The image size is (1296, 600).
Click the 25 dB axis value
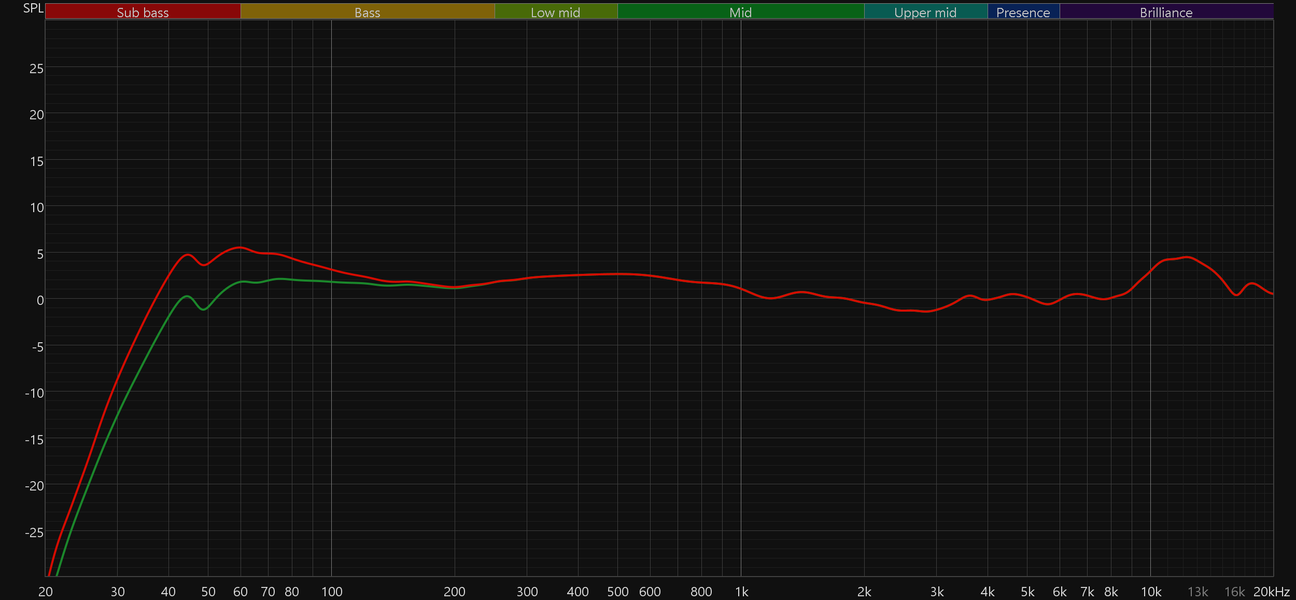click(35, 68)
